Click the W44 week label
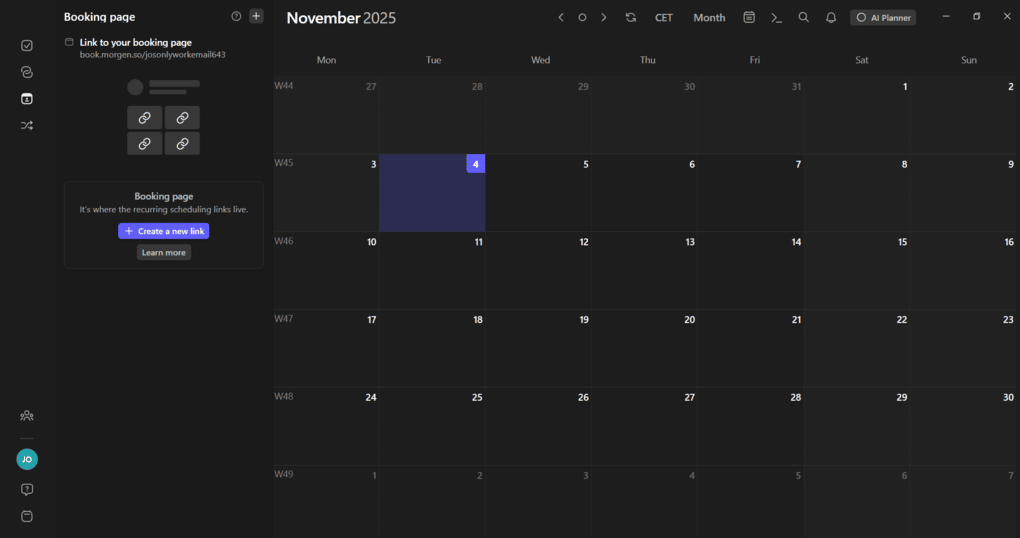Screen dimensions: 1020x538 pyautogui.click(x=284, y=85)
